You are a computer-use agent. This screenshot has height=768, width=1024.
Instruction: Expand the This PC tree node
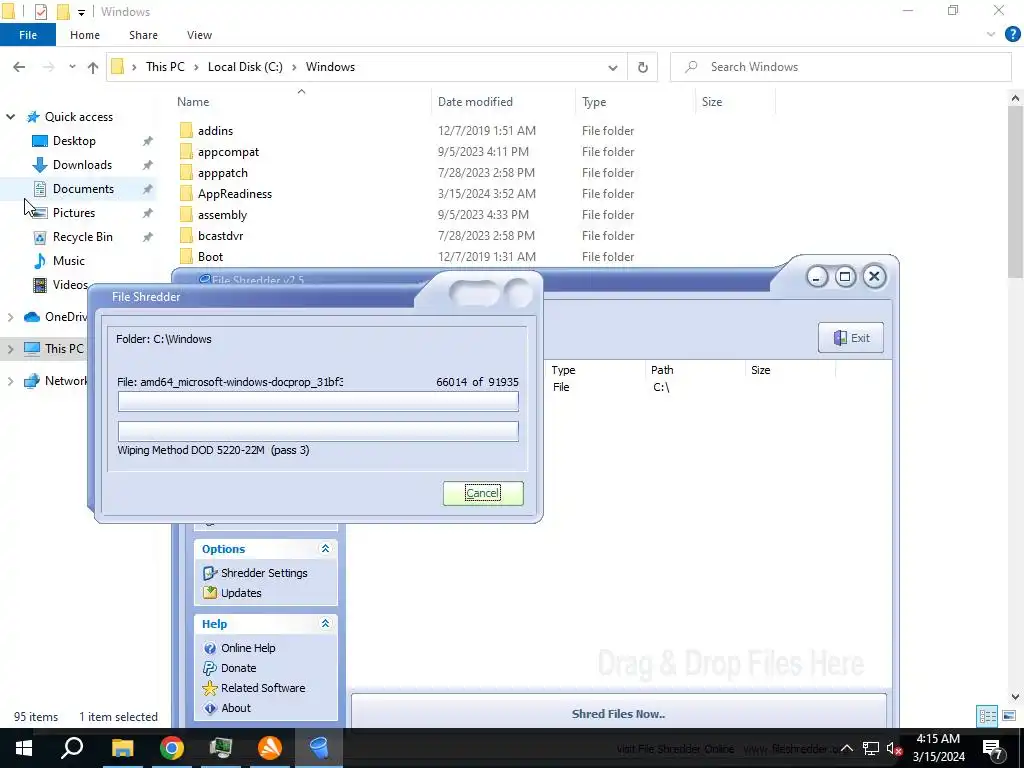click(x=10, y=349)
